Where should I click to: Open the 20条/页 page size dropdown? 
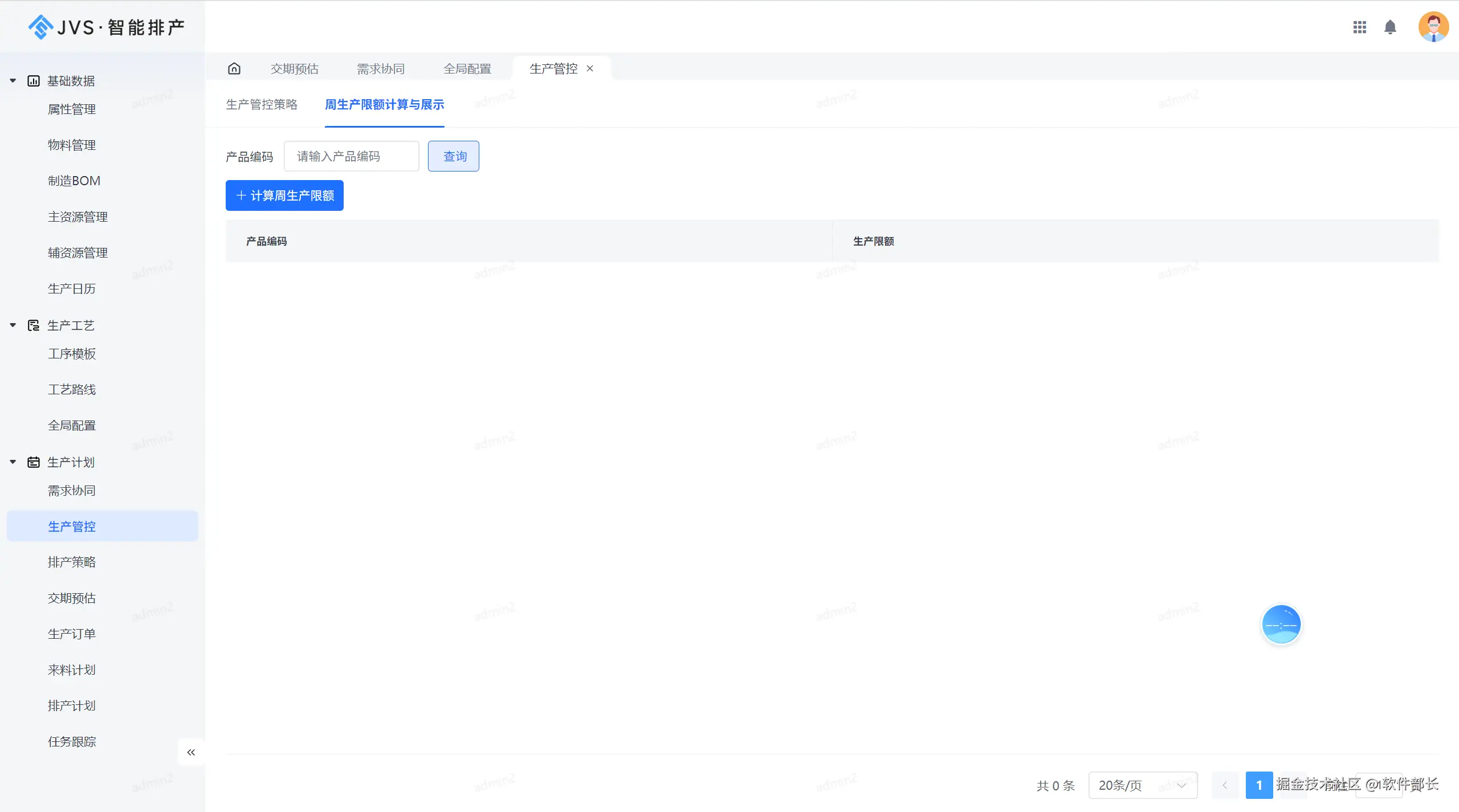click(1142, 785)
